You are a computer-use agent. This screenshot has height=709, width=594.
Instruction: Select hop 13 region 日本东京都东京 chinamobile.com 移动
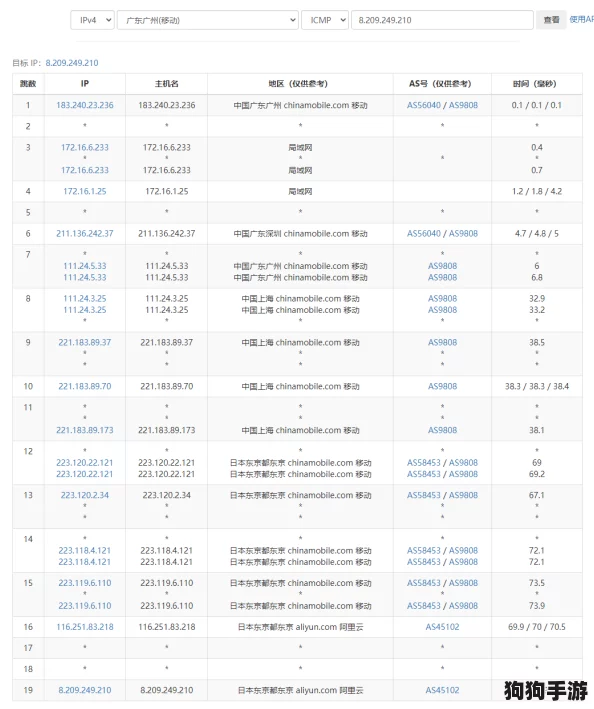(300, 496)
